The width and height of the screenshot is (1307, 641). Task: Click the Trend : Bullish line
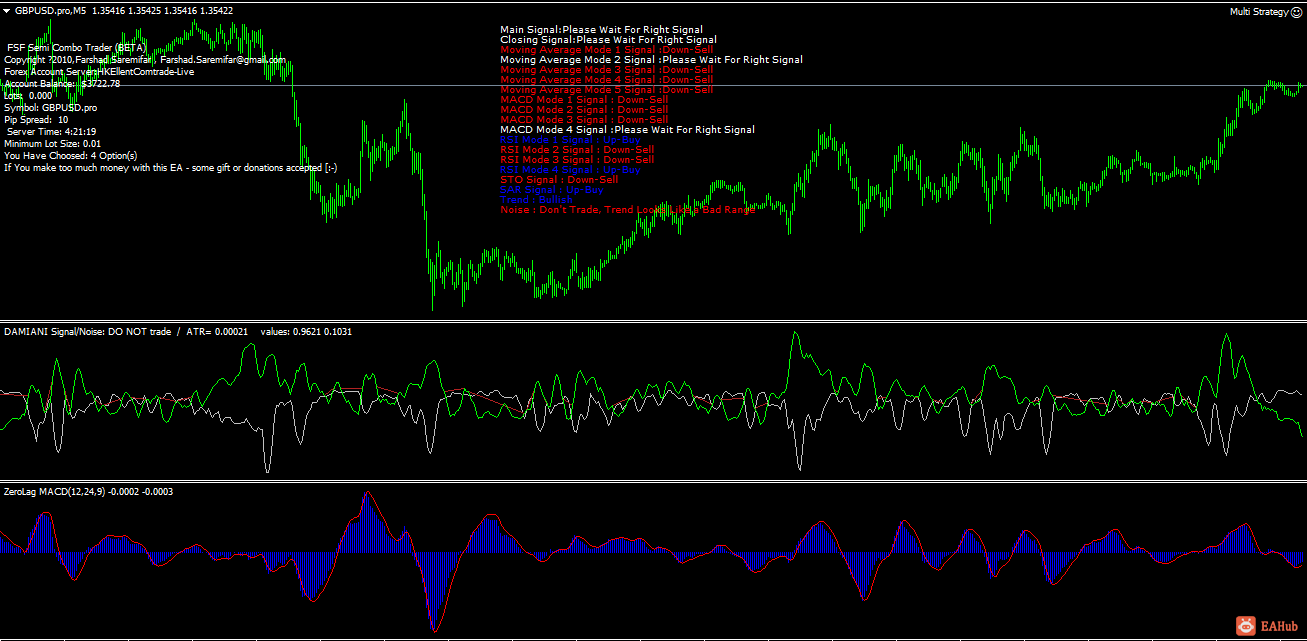point(536,200)
